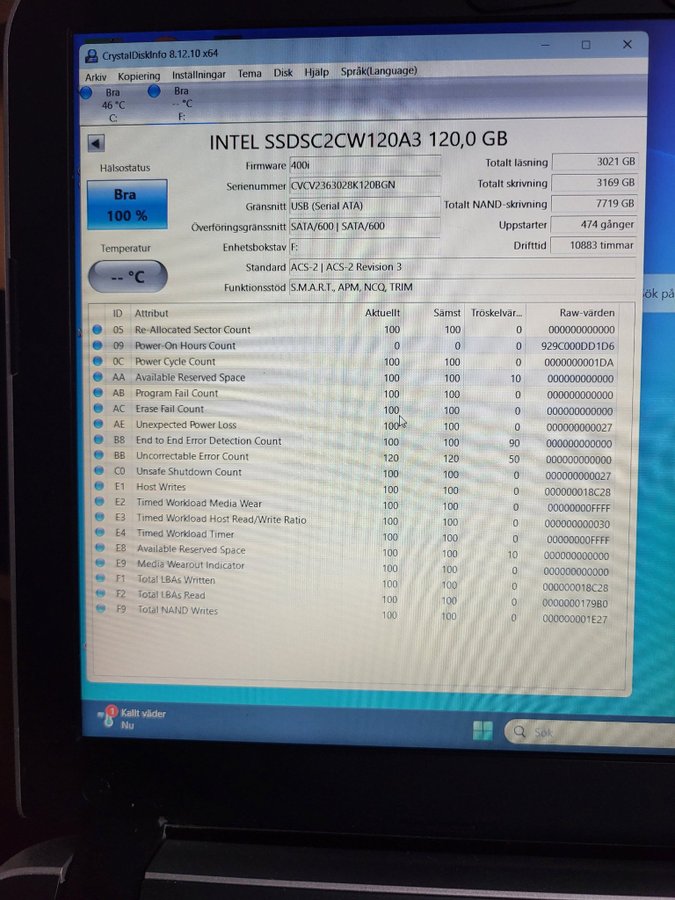Click status dot for Media Wearout Indicator
This screenshot has height=900, width=675.
[100, 565]
